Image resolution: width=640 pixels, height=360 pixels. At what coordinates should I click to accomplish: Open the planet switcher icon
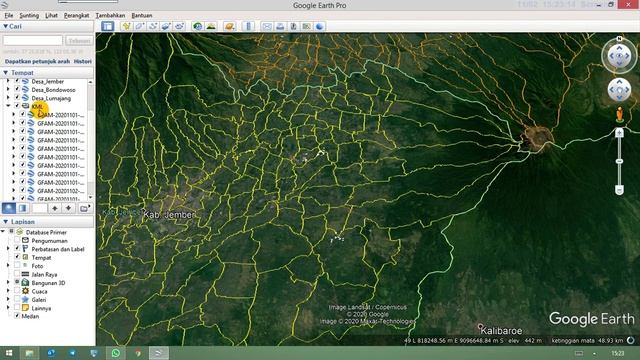click(229, 26)
